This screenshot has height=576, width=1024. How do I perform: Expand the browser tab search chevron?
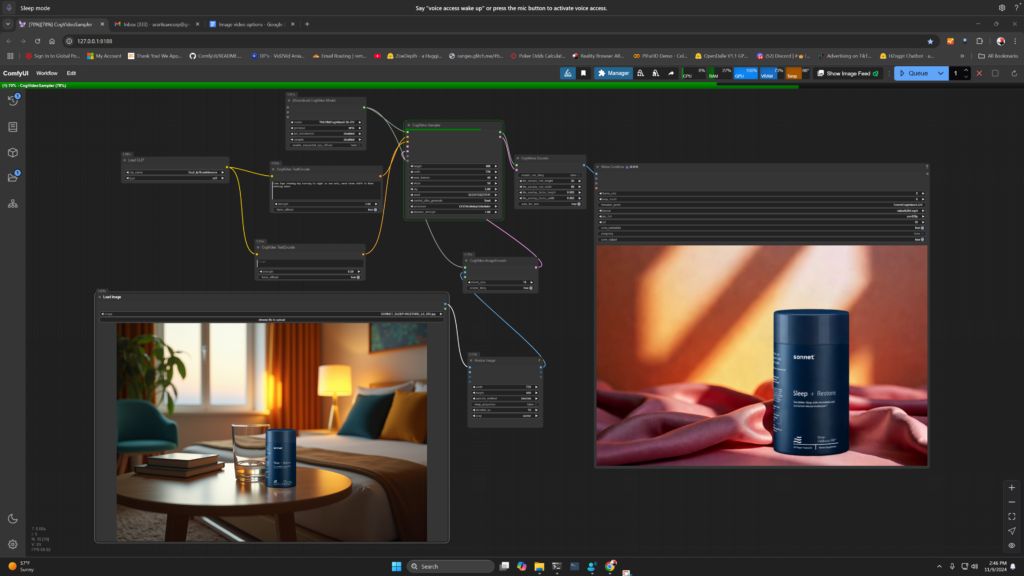8,24
